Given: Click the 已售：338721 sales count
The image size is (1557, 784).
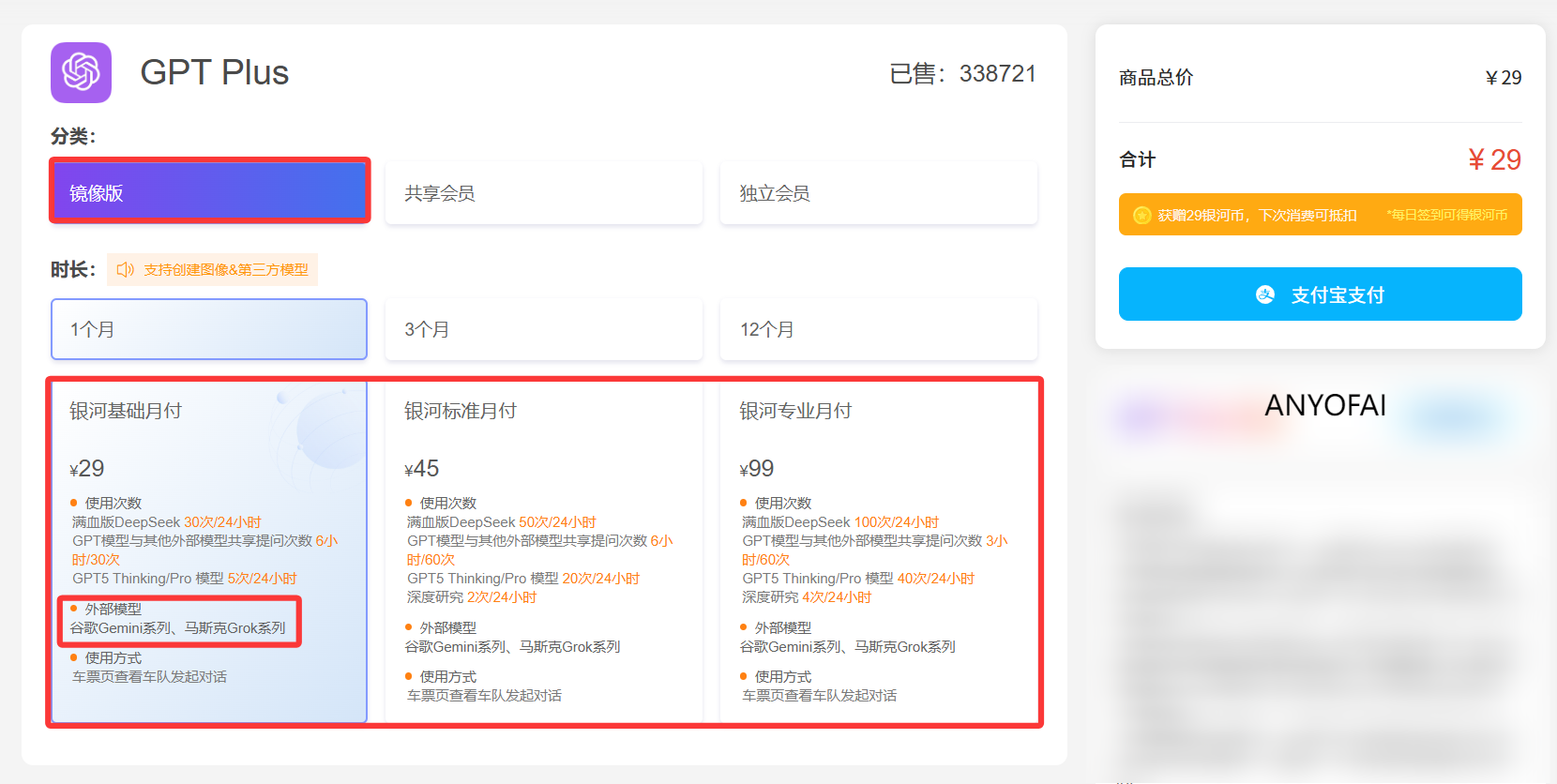Looking at the screenshot, I should click(x=962, y=73).
